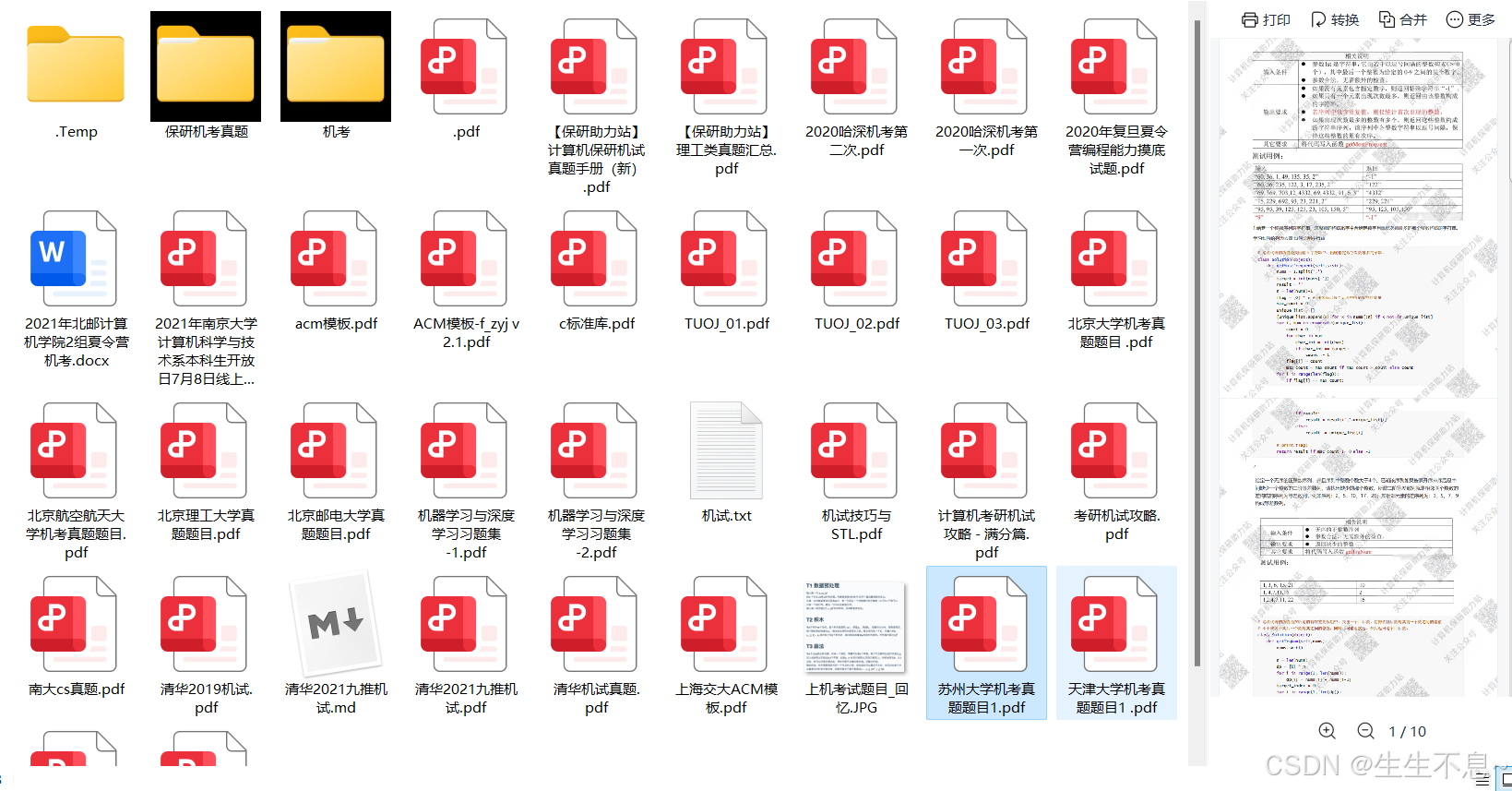Select 苏州大学机考真题题目1.pdf icon
This screenshot has width=1512, height=791.
tap(986, 624)
